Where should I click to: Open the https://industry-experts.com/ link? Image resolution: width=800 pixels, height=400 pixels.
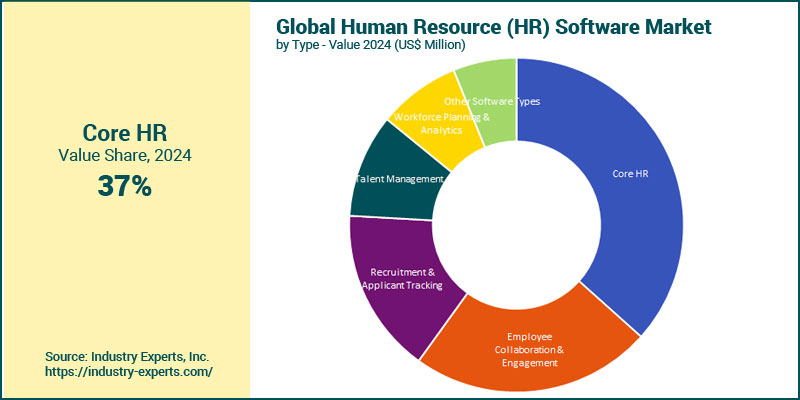click(129, 371)
